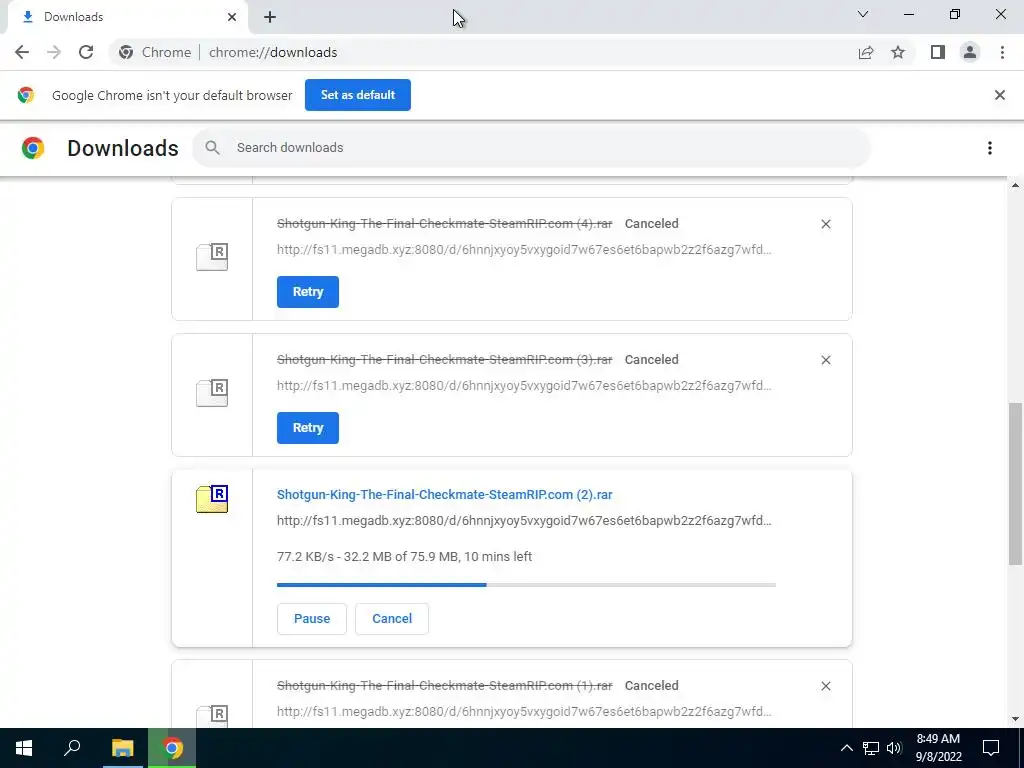Click the site info icon in the address bar

click(126, 52)
